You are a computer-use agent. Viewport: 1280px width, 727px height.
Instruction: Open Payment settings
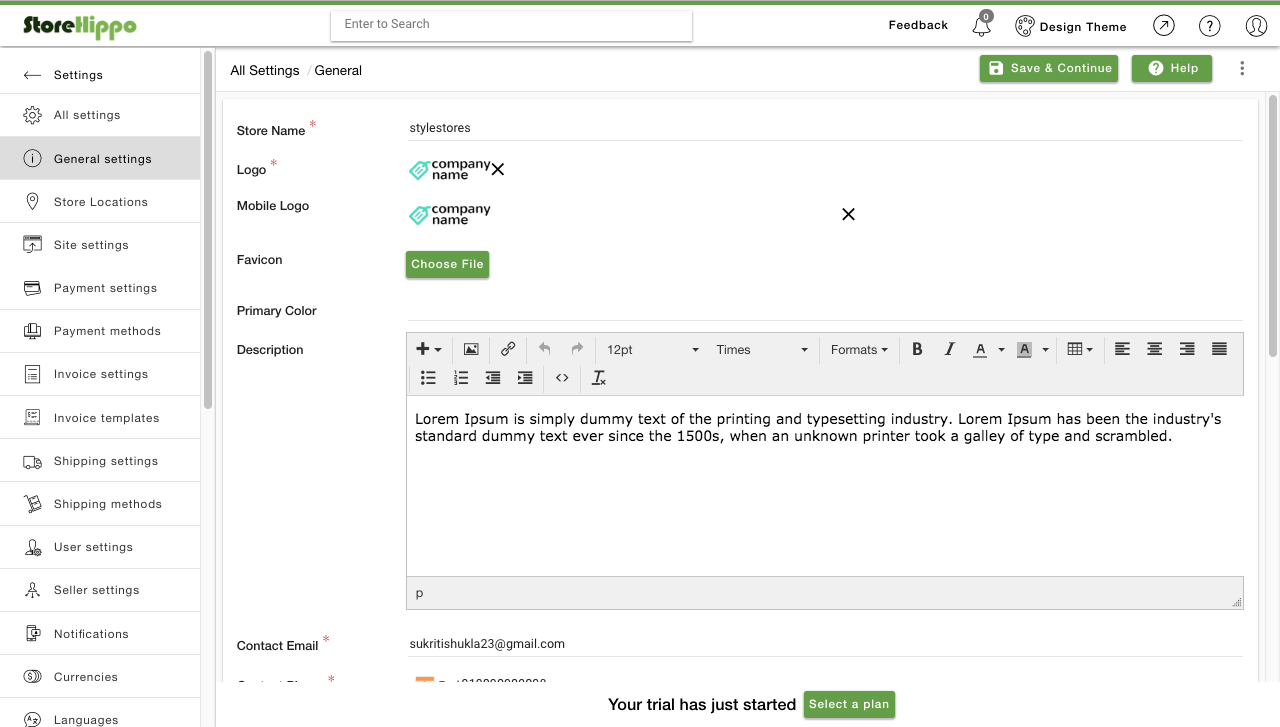click(x=100, y=287)
